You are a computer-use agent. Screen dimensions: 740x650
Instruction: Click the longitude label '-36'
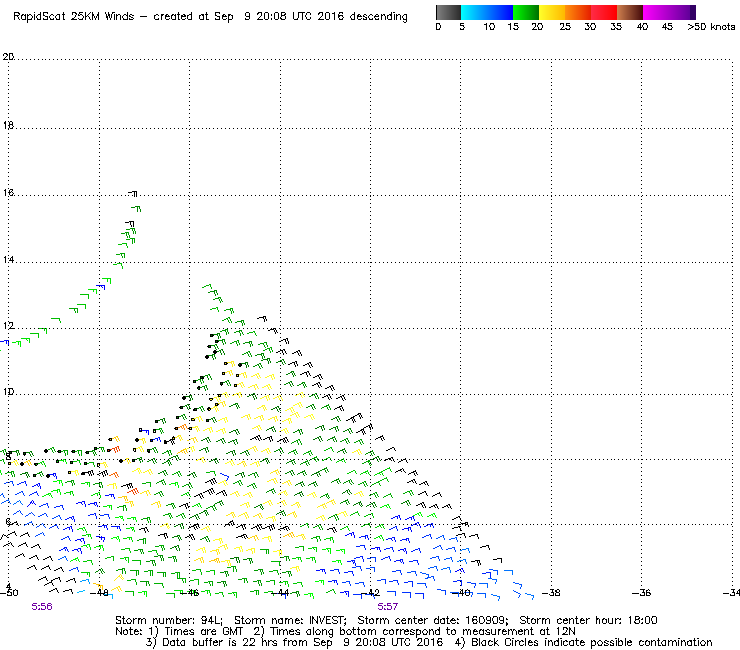(641, 592)
